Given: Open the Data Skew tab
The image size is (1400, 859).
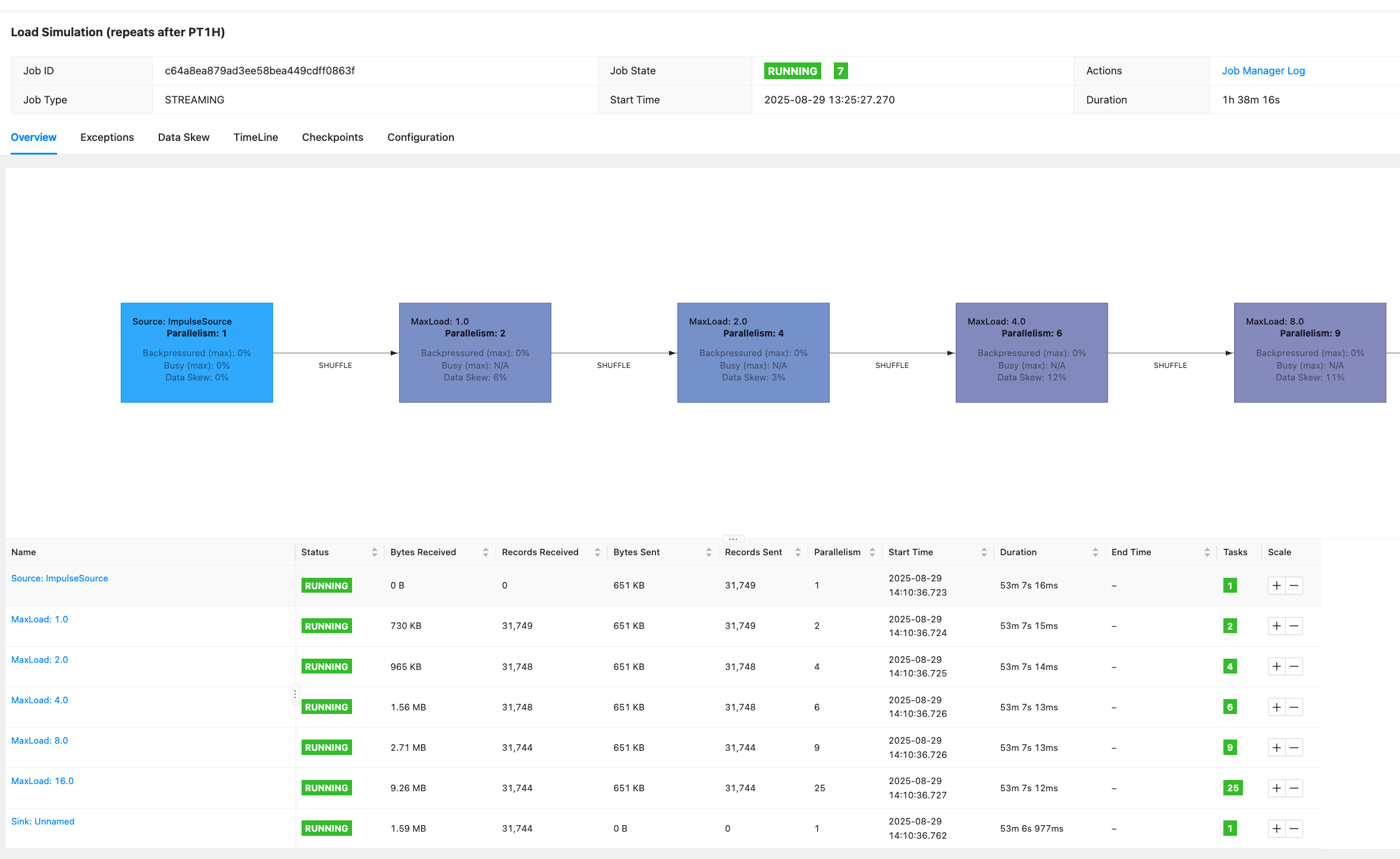Looking at the screenshot, I should click(184, 137).
